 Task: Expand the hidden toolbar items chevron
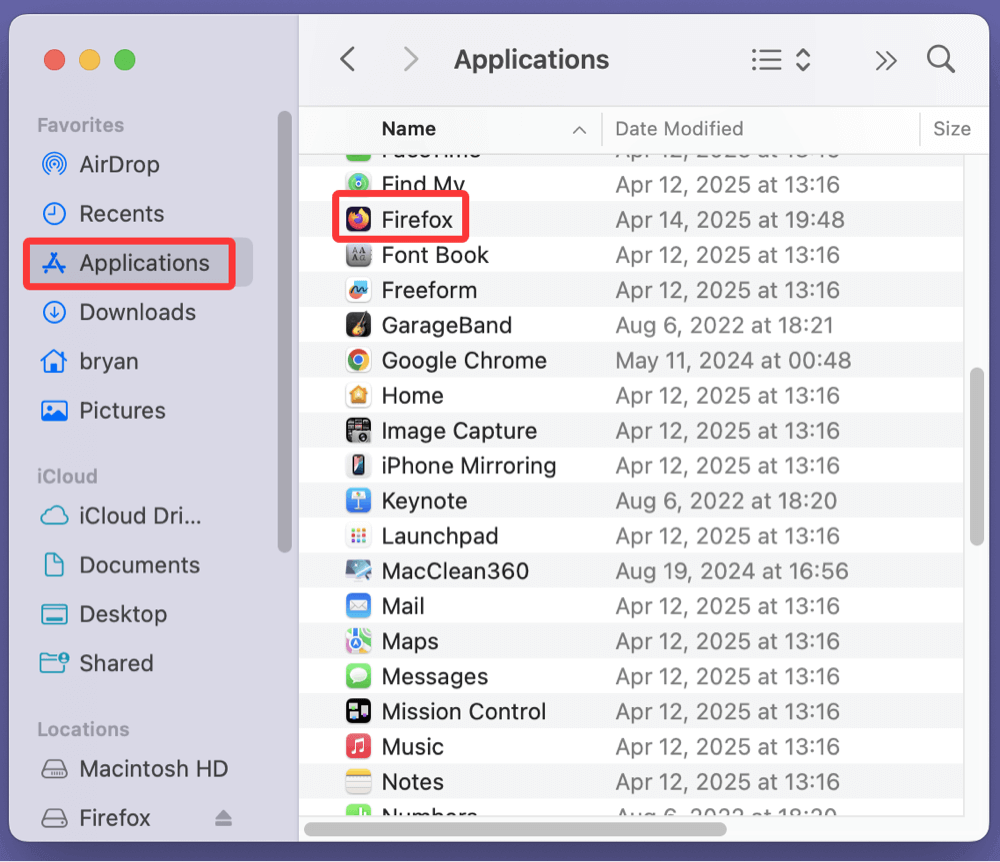pyautogui.click(x=886, y=60)
